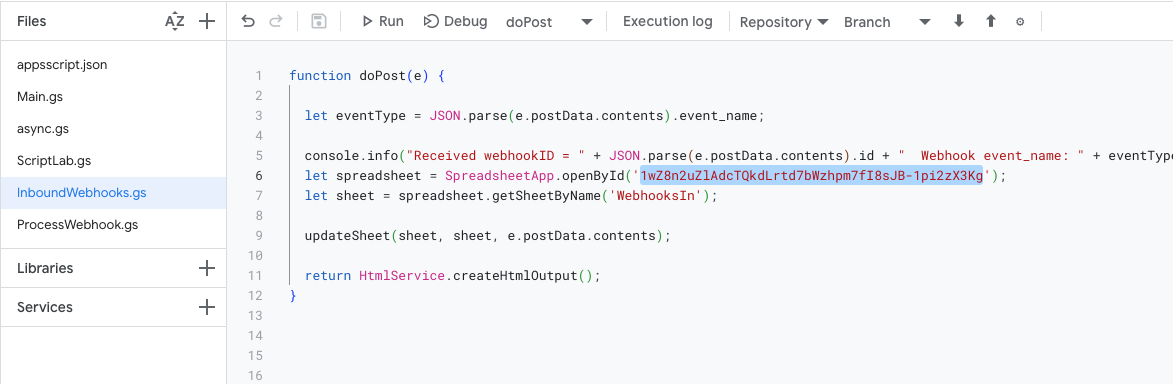Click the Files panel heading
1173x384 pixels.
tap(31, 21)
